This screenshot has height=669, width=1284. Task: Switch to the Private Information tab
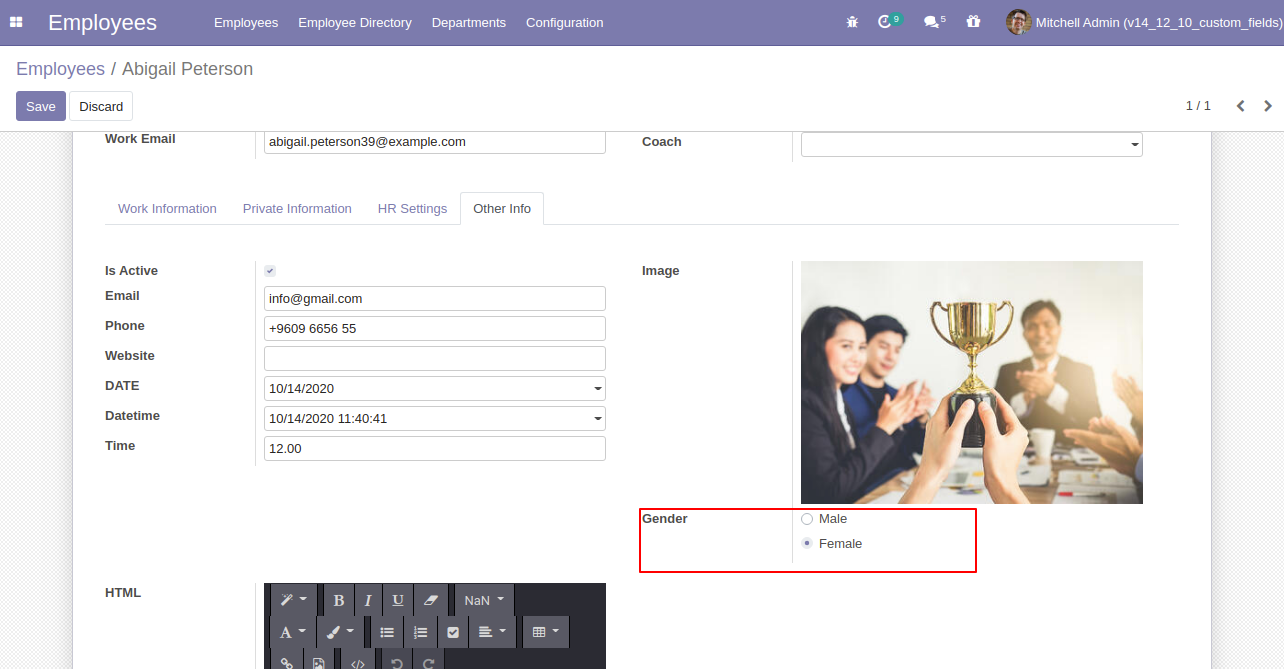click(297, 209)
